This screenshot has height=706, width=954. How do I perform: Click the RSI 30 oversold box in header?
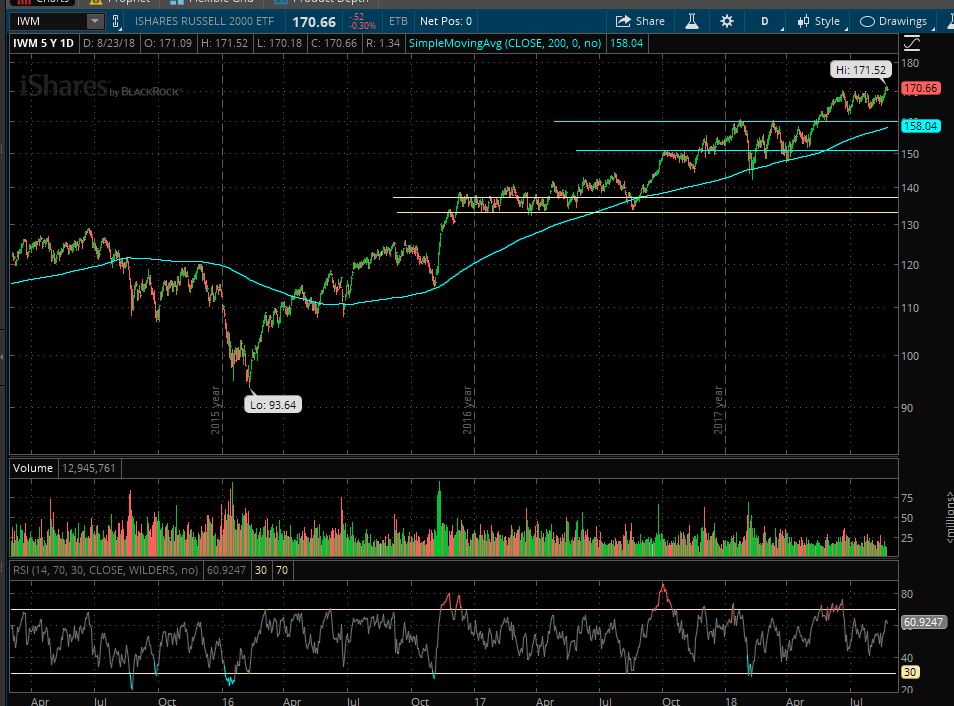pos(261,570)
